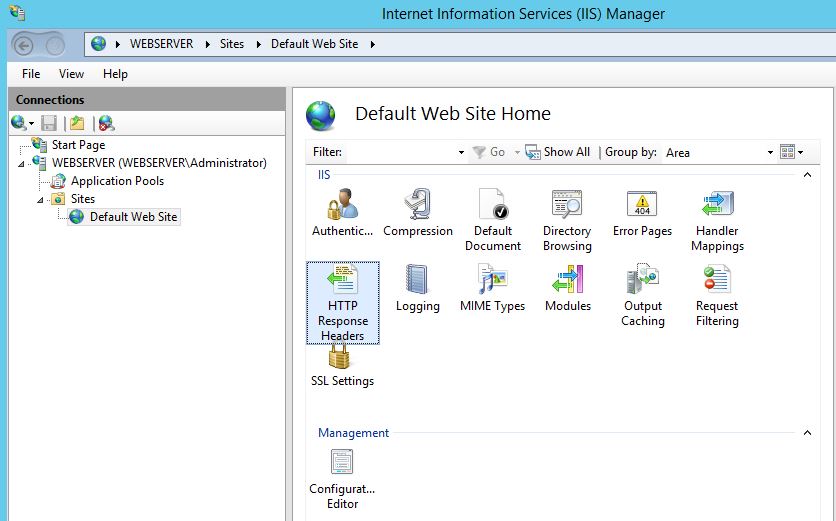
Task: Click the large Default Web Site Home globe
Action: tap(320, 115)
